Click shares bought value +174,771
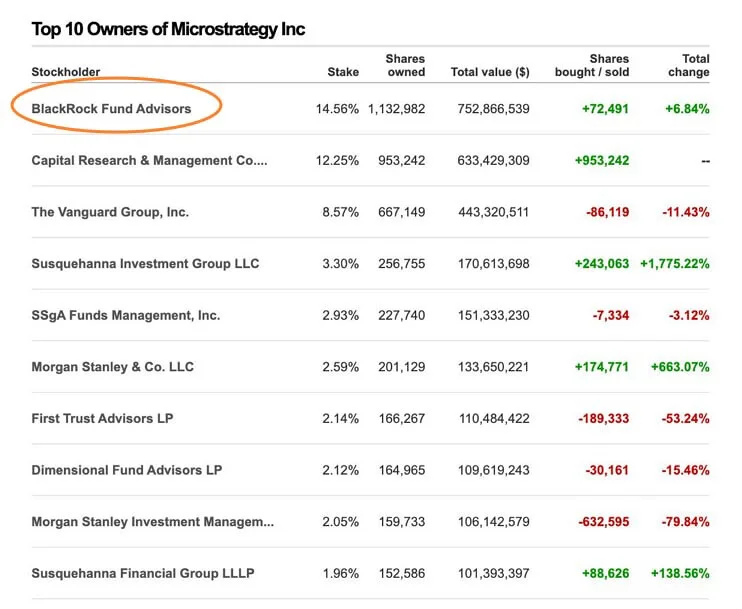Viewport: 742px width, 609px height. (x=602, y=367)
